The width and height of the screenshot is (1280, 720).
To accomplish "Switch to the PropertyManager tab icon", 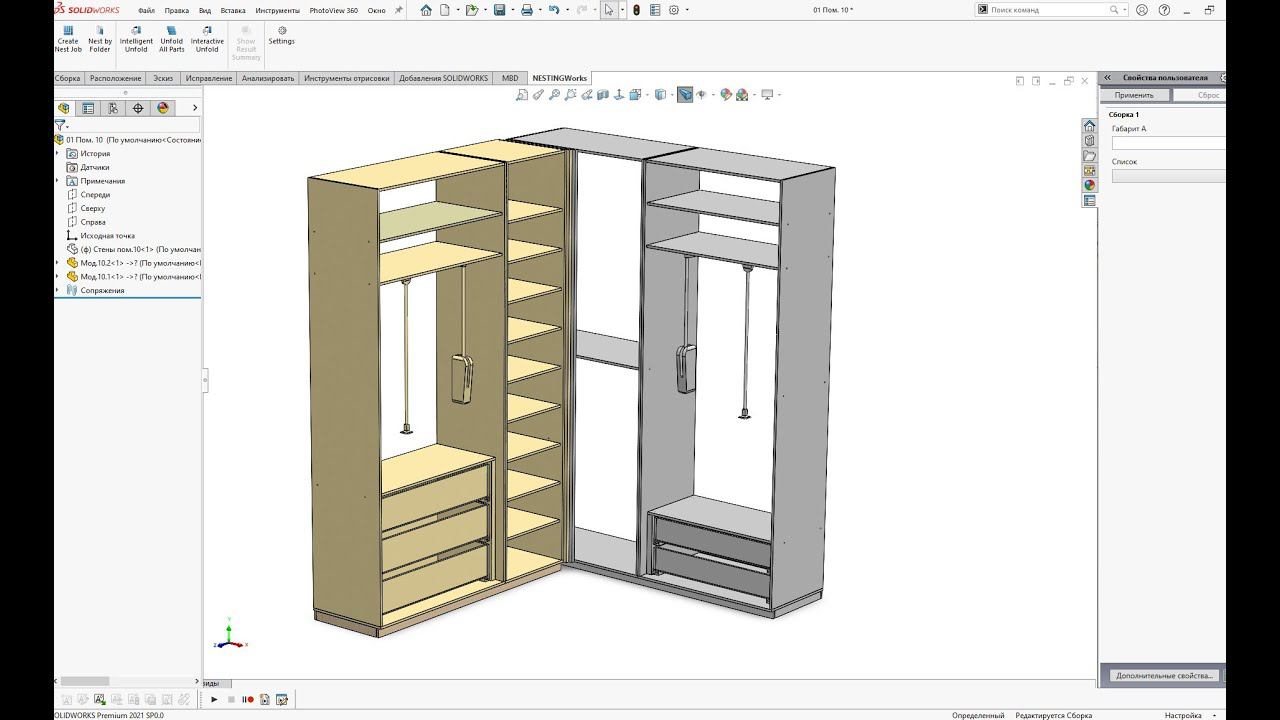I will coord(88,108).
